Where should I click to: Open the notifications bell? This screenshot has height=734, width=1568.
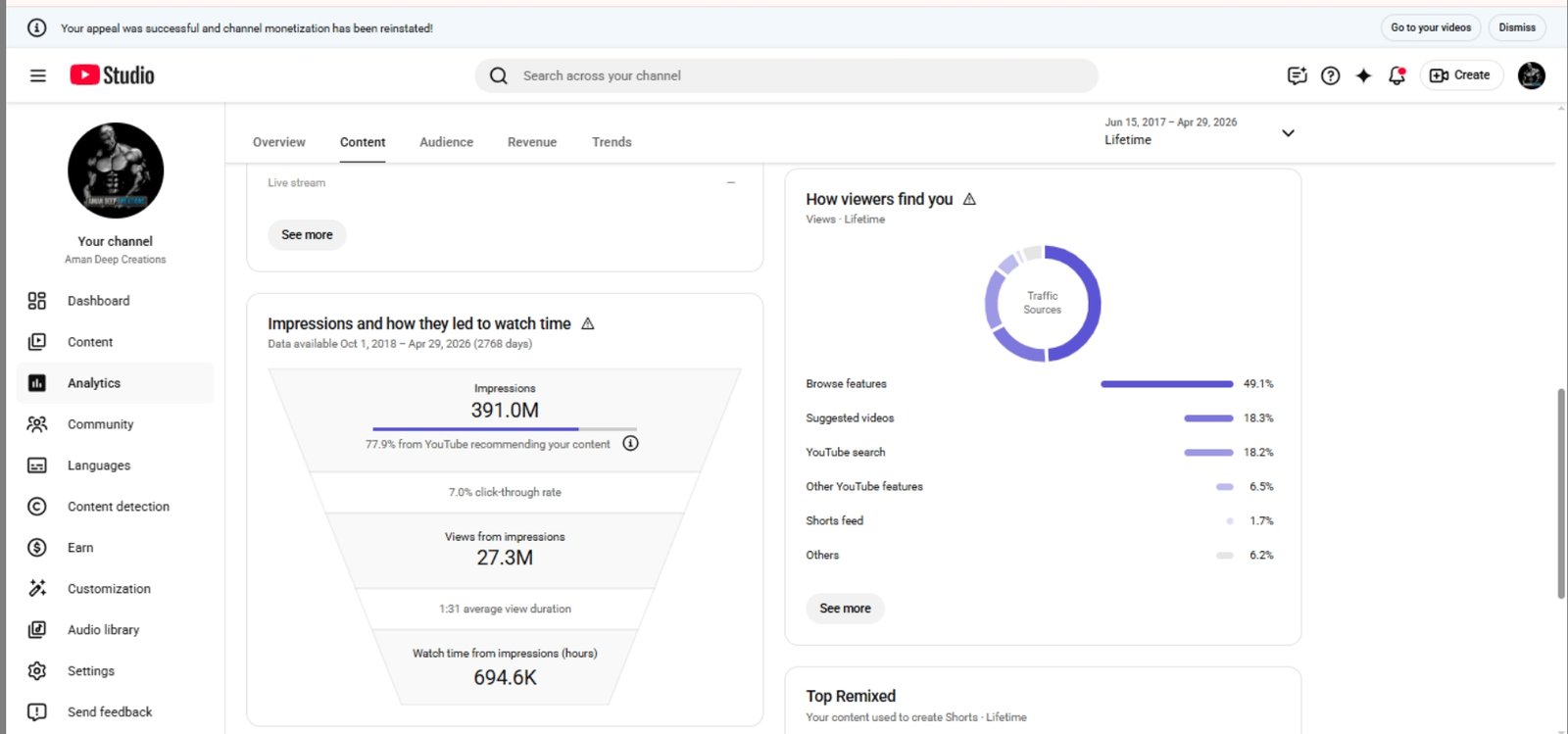pos(1396,75)
